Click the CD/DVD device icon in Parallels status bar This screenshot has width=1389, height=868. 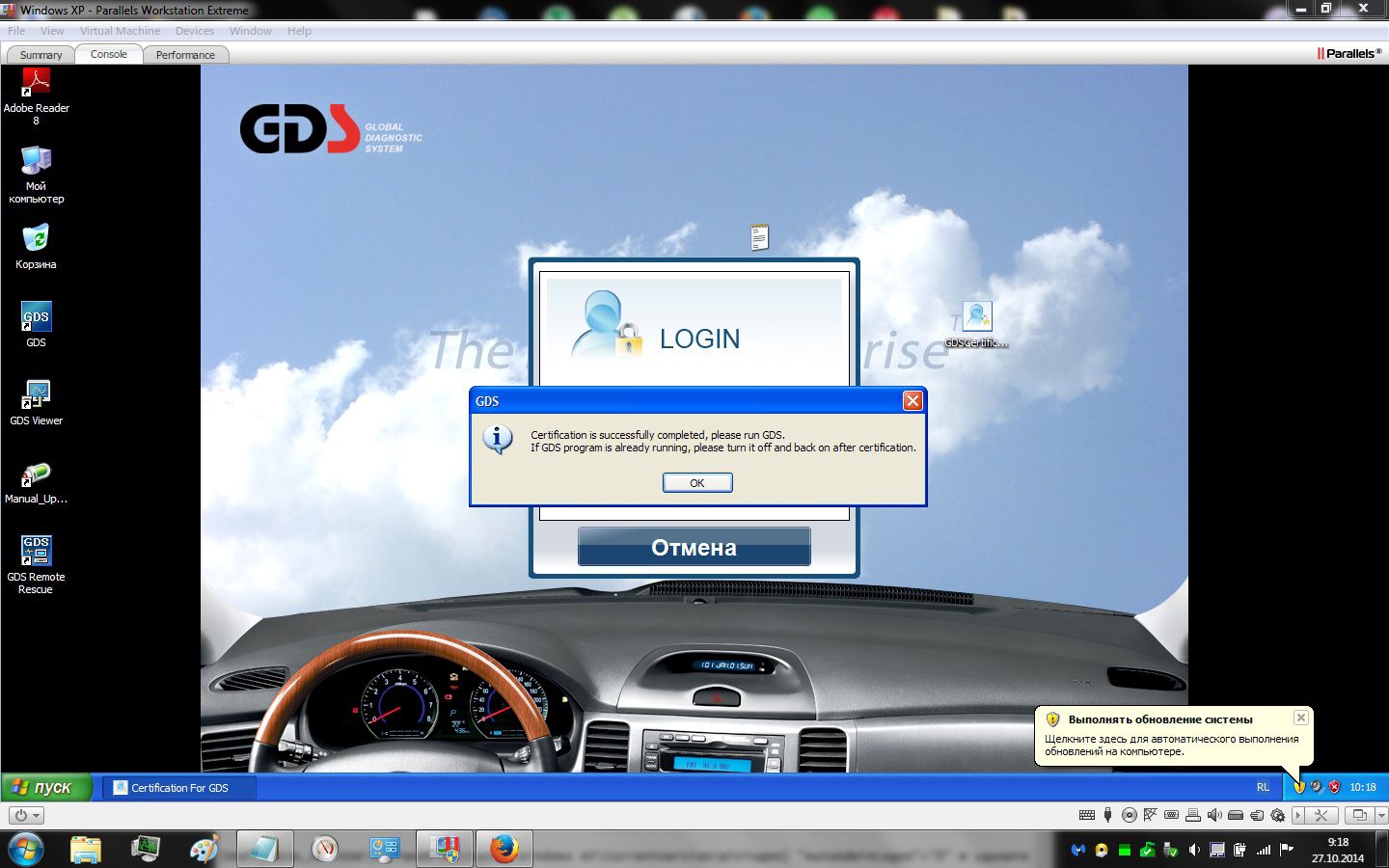pyautogui.click(x=1130, y=815)
